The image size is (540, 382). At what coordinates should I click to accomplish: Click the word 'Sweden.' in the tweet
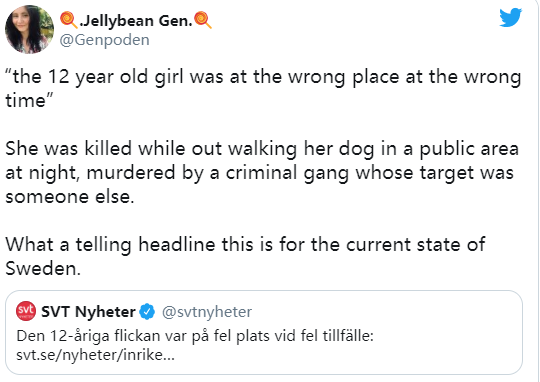click(x=43, y=268)
